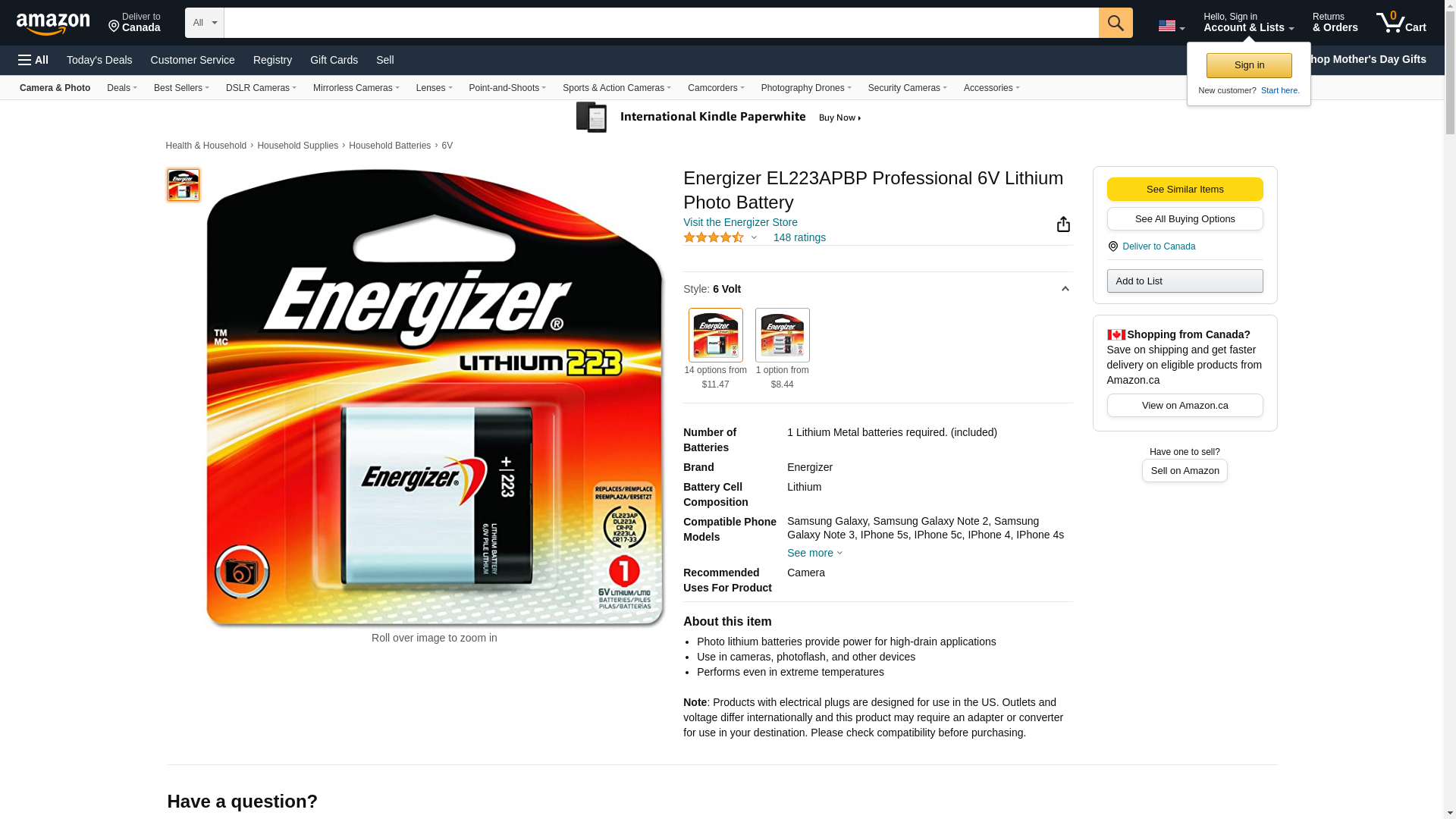The width and height of the screenshot is (1456, 819).
Task: Click the share icon near product title
Action: click(1063, 224)
